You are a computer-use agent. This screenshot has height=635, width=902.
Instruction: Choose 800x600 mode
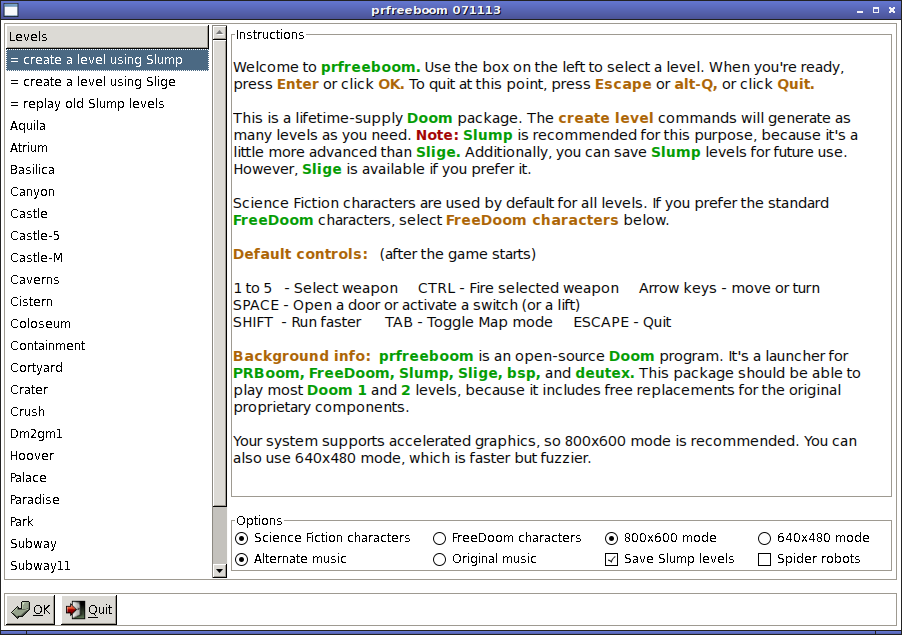(662, 538)
